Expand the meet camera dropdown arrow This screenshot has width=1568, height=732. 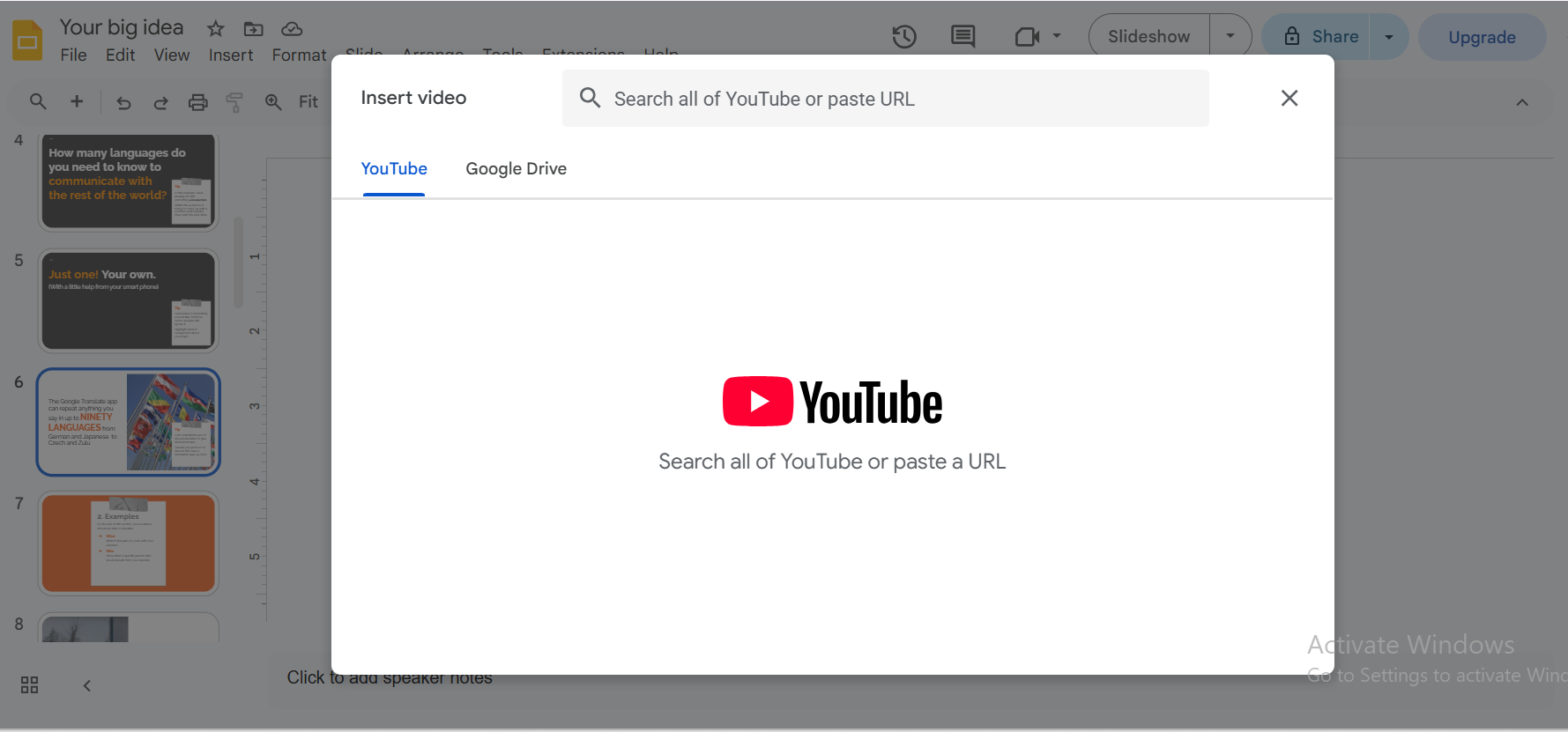click(x=1057, y=36)
